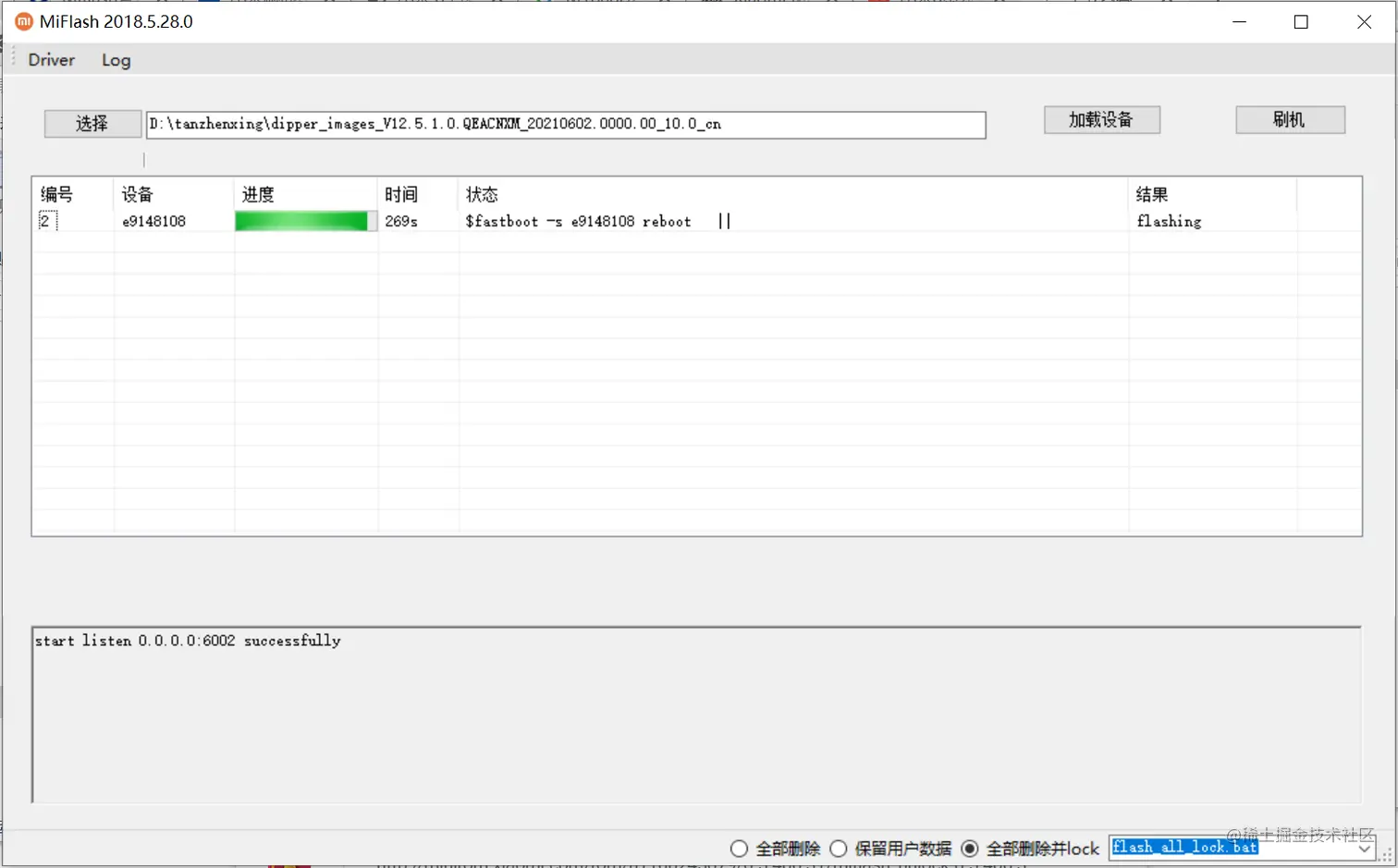This screenshot has width=1398, height=868.
Task: Click the 269s elapsed time cell
Action: coord(401,221)
